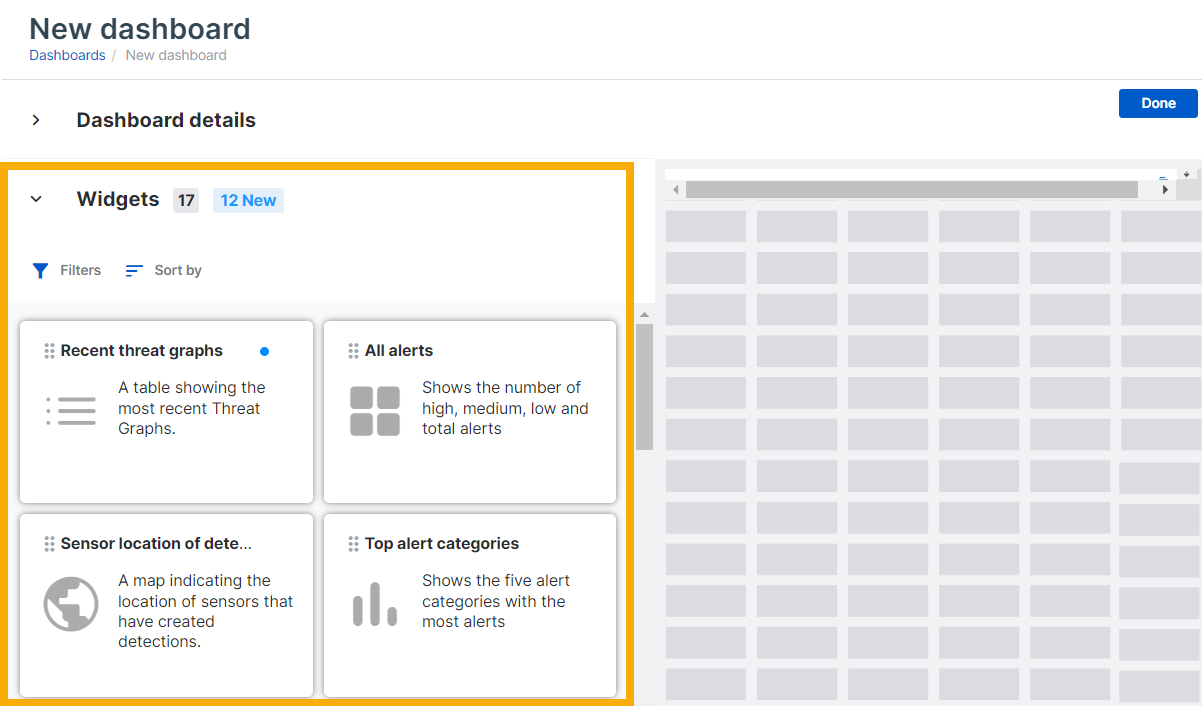Click the blue new indicator dot on Recent threat graphs
Viewport: 1202px width, 706px height.
pyautogui.click(x=264, y=351)
